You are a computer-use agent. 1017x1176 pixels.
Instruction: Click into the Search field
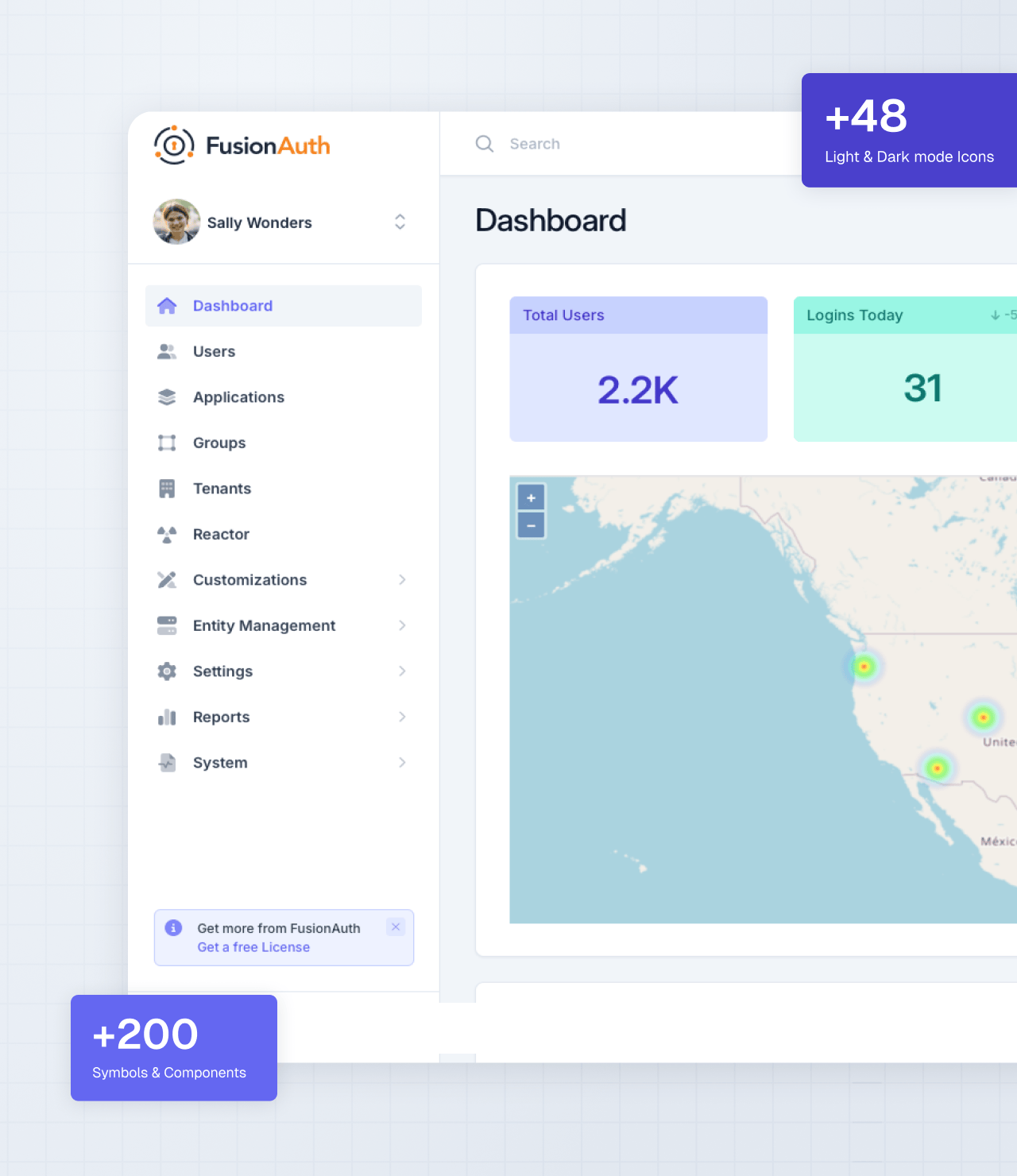(x=535, y=144)
